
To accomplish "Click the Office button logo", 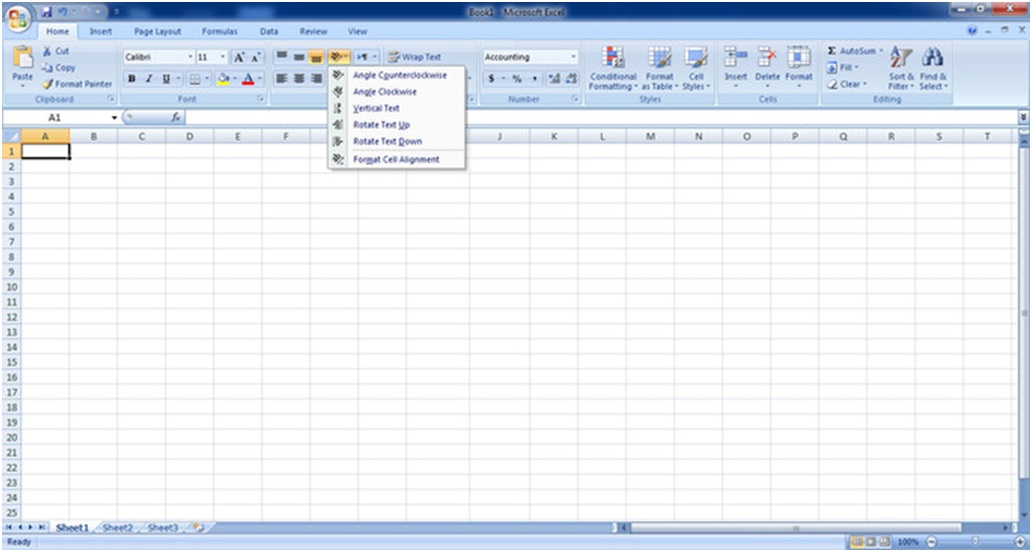I will (x=18, y=20).
